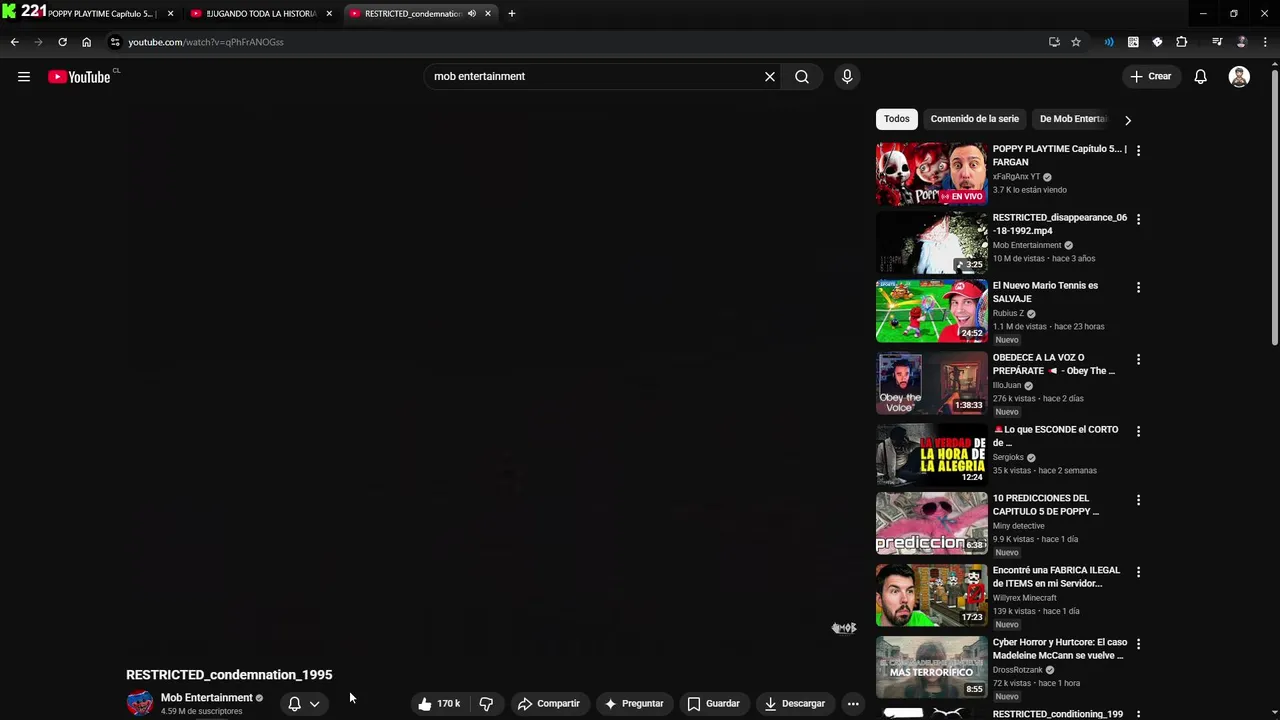Open the RESTRICTED_disappearance thumbnail
This screenshot has height=720, width=1280.
[931, 242]
